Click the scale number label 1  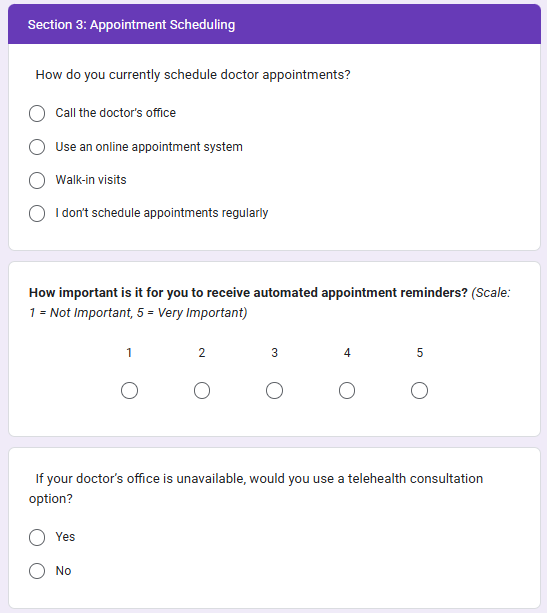[x=129, y=353]
